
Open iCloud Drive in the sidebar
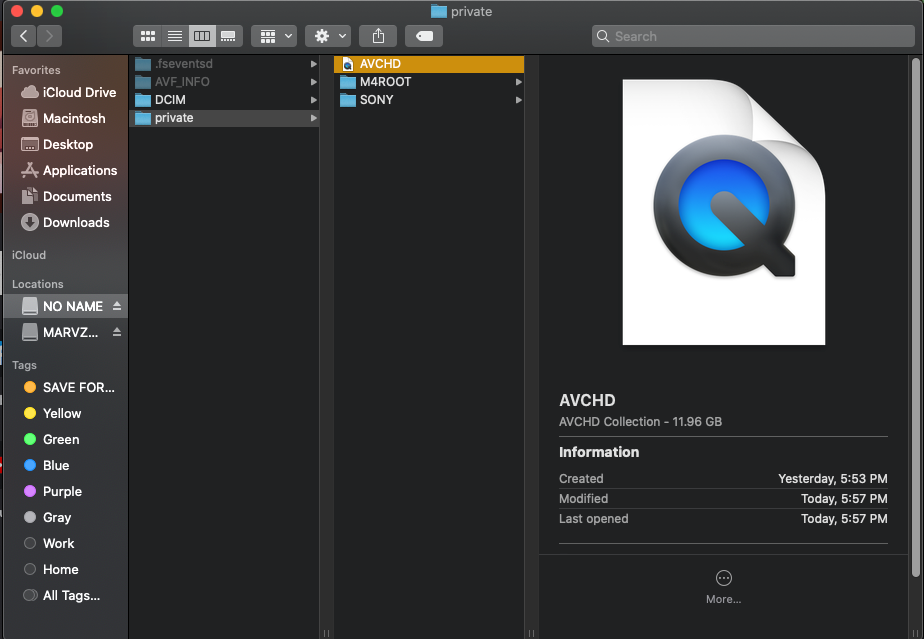pos(79,92)
